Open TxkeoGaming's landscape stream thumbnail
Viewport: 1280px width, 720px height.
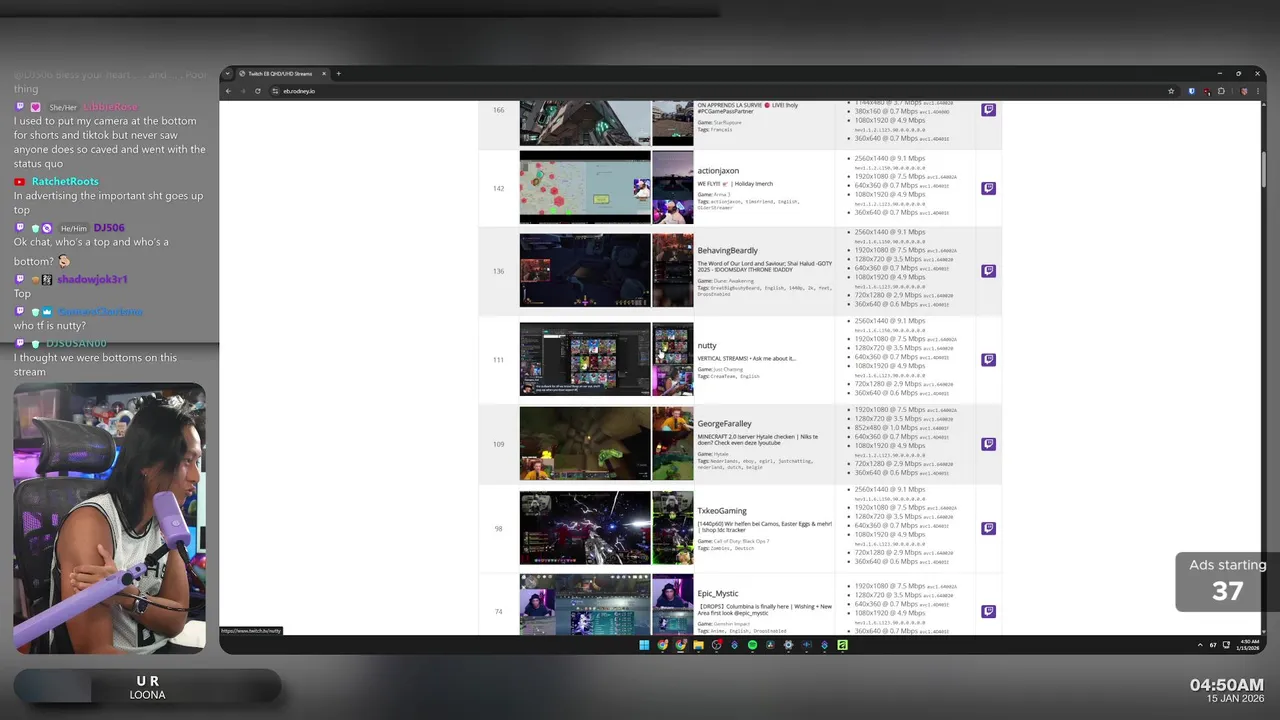(585, 528)
